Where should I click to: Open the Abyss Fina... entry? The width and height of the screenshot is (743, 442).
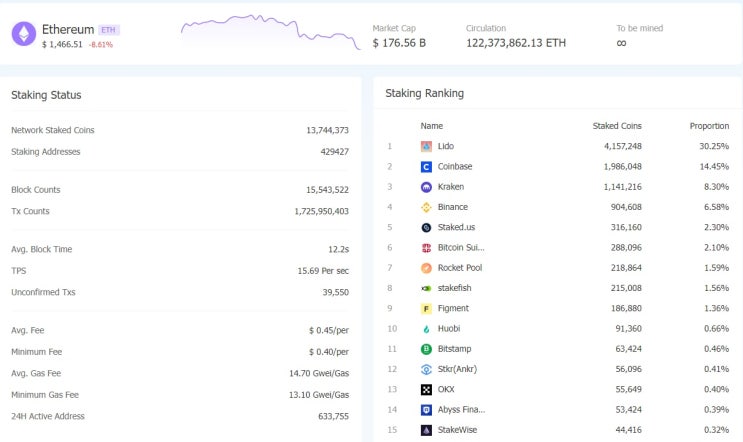(x=461, y=410)
